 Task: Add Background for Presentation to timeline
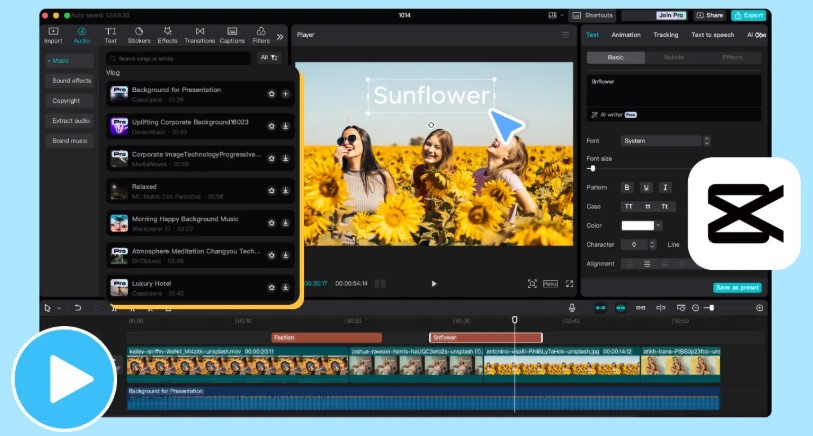coord(285,94)
